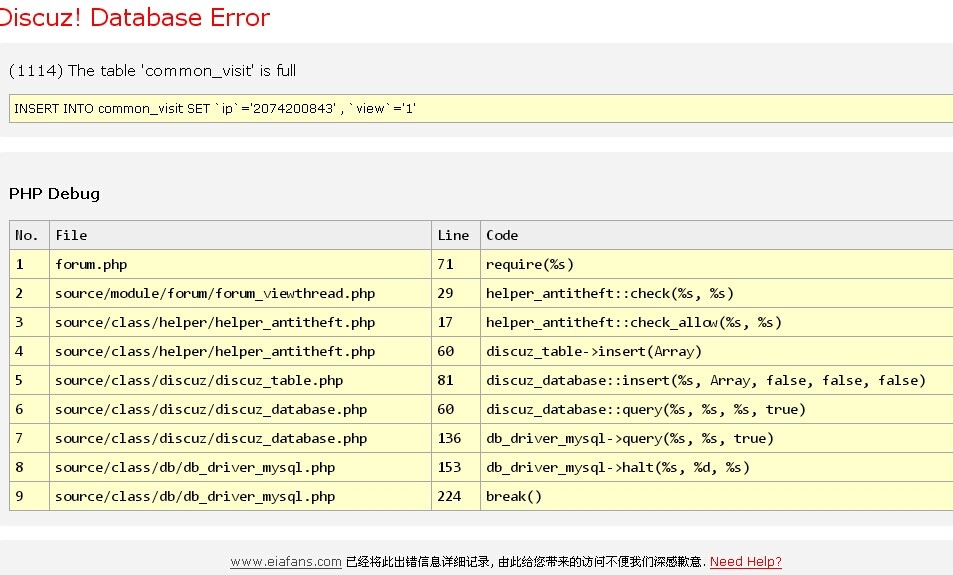Select the forum_viewthread.php file path cell

(240, 294)
